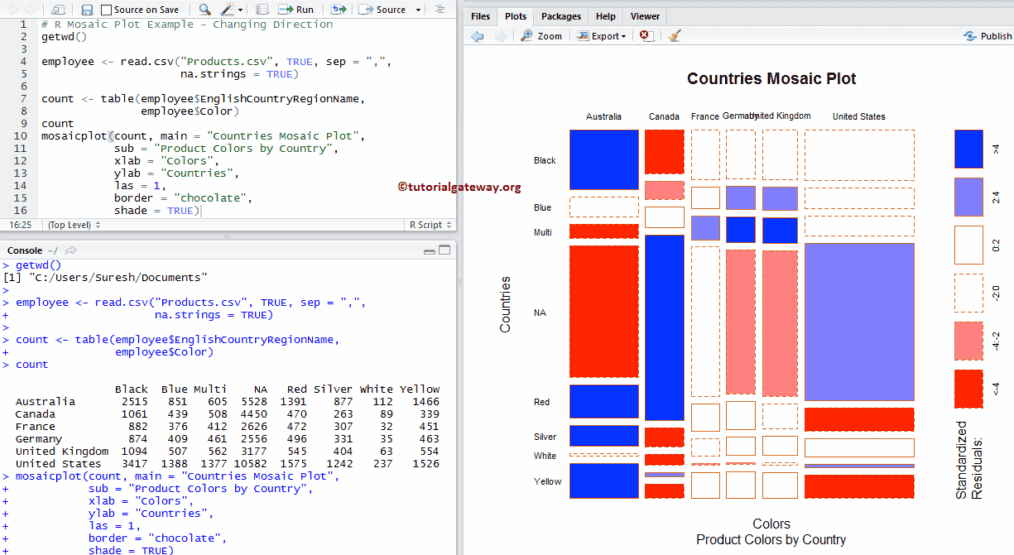Click the Australia column label in plot
The image size is (1014, 555).
(x=603, y=116)
